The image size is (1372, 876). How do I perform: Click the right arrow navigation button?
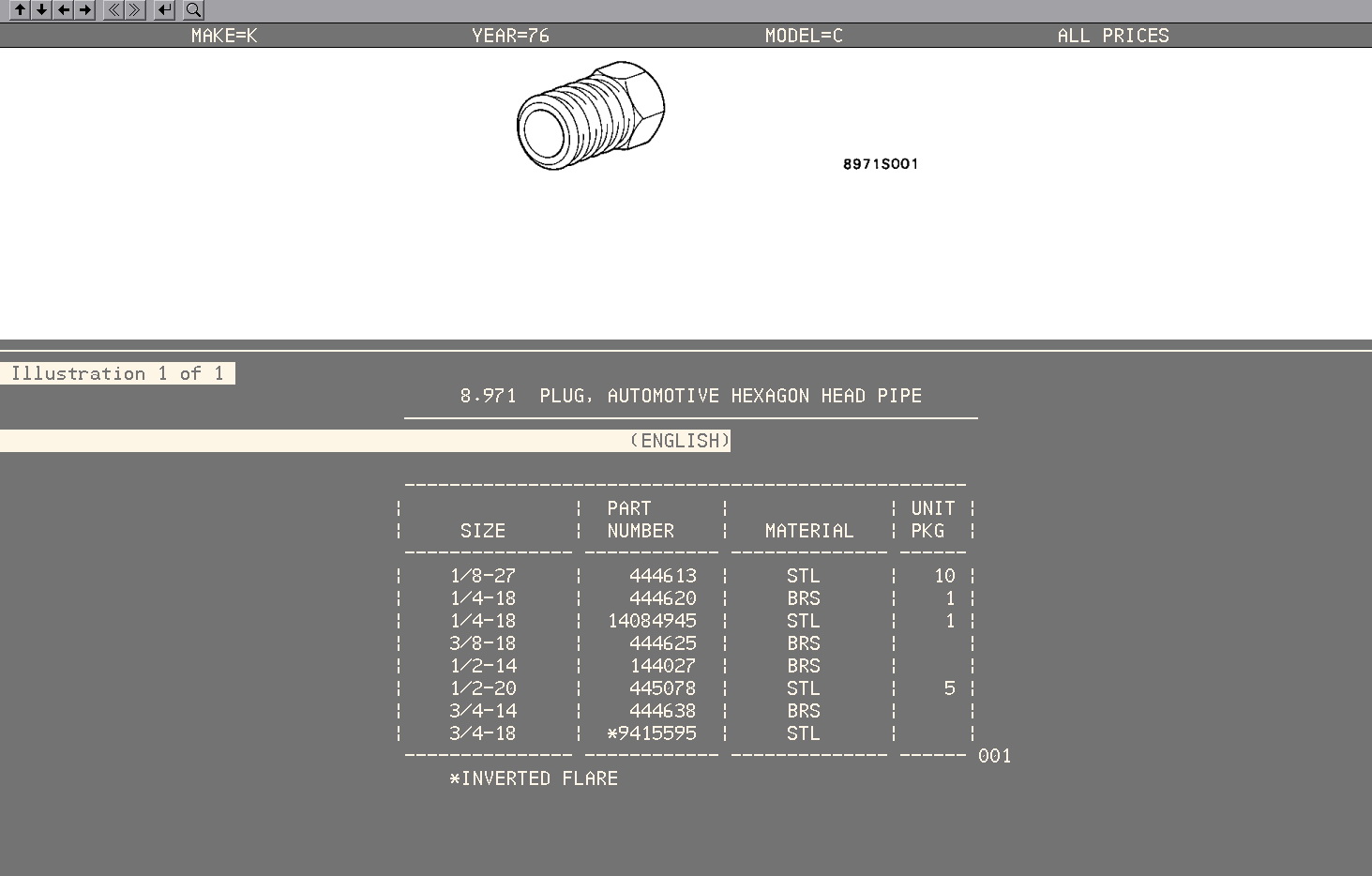pos(85,10)
